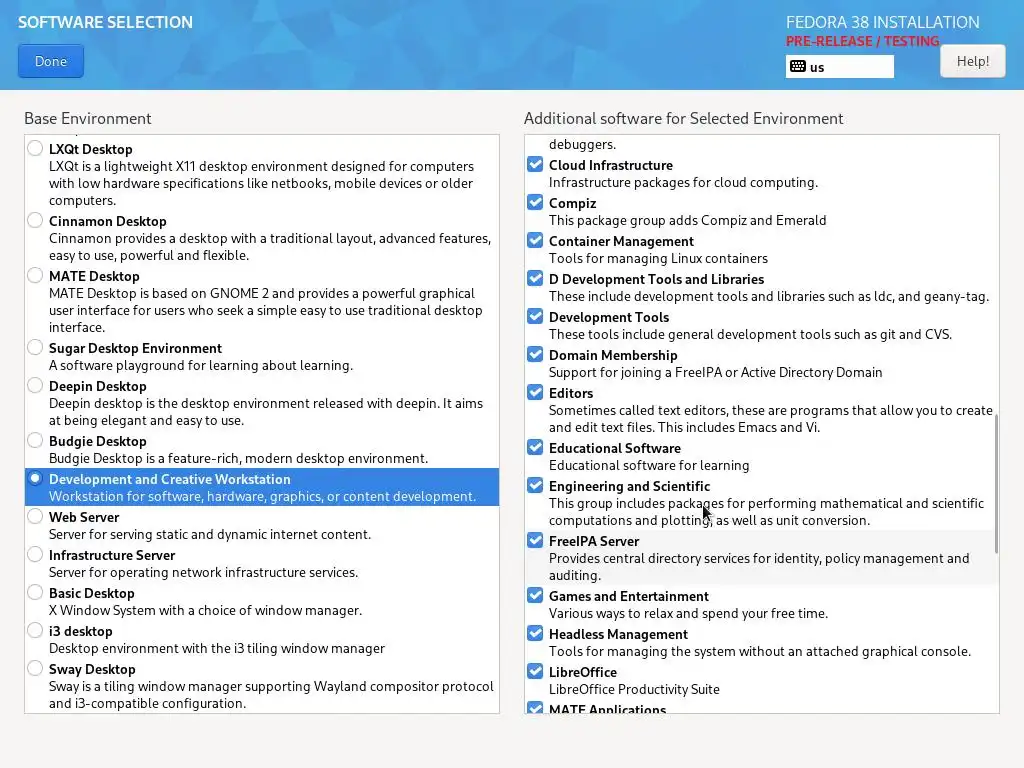Click 'Educational software for learning' description
This screenshot has height=768, width=1024.
pos(648,465)
